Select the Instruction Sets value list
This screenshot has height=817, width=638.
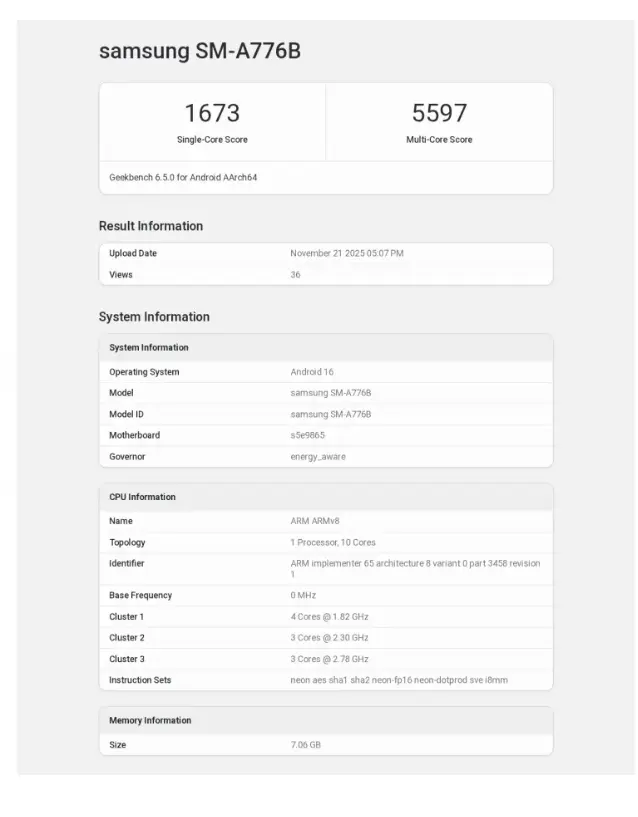pyautogui.click(x=398, y=681)
